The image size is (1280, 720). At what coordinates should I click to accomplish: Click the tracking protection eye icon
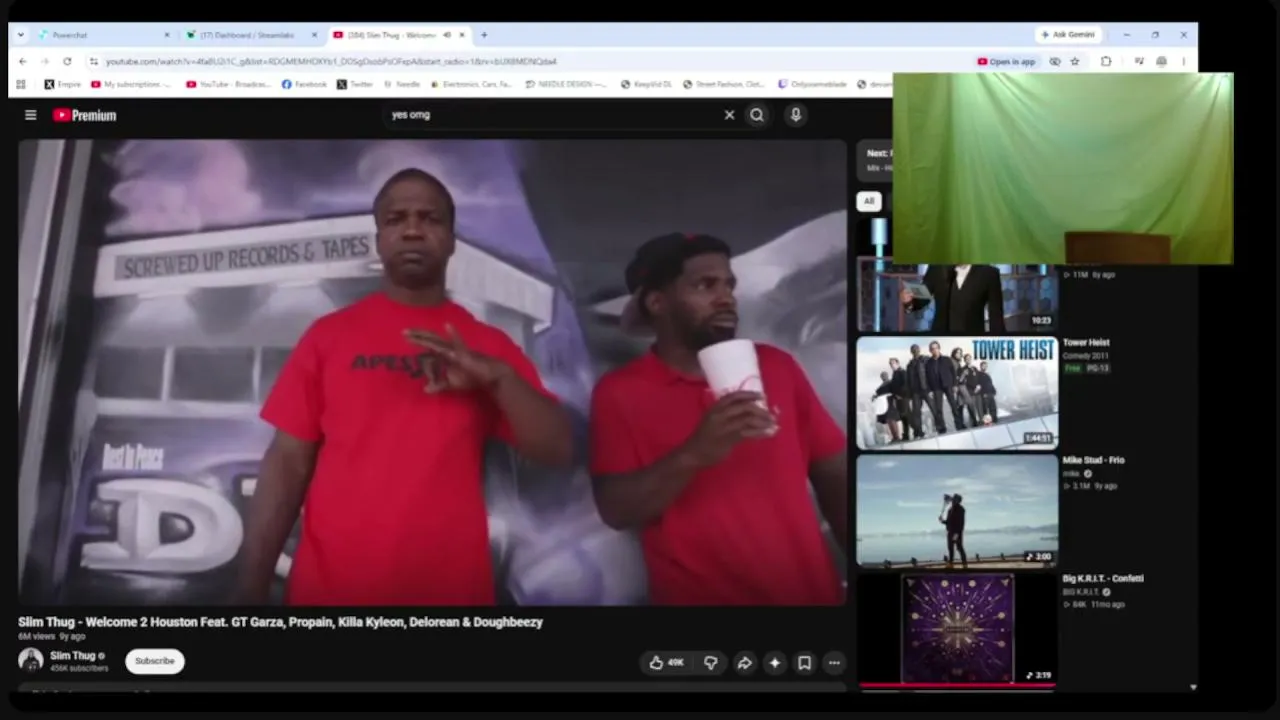[1055, 61]
